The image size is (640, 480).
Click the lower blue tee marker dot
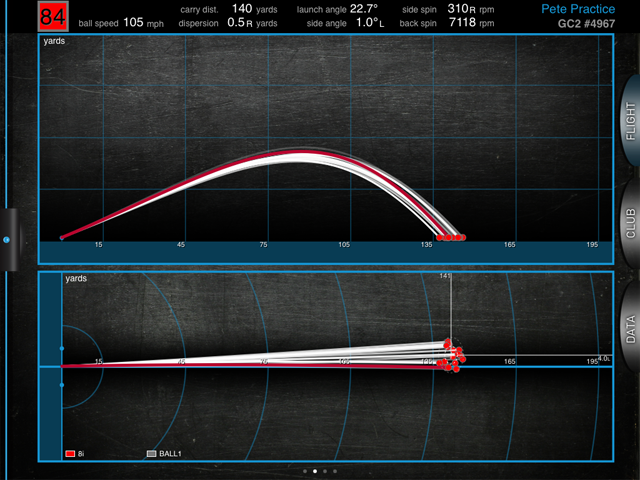(x=62, y=385)
